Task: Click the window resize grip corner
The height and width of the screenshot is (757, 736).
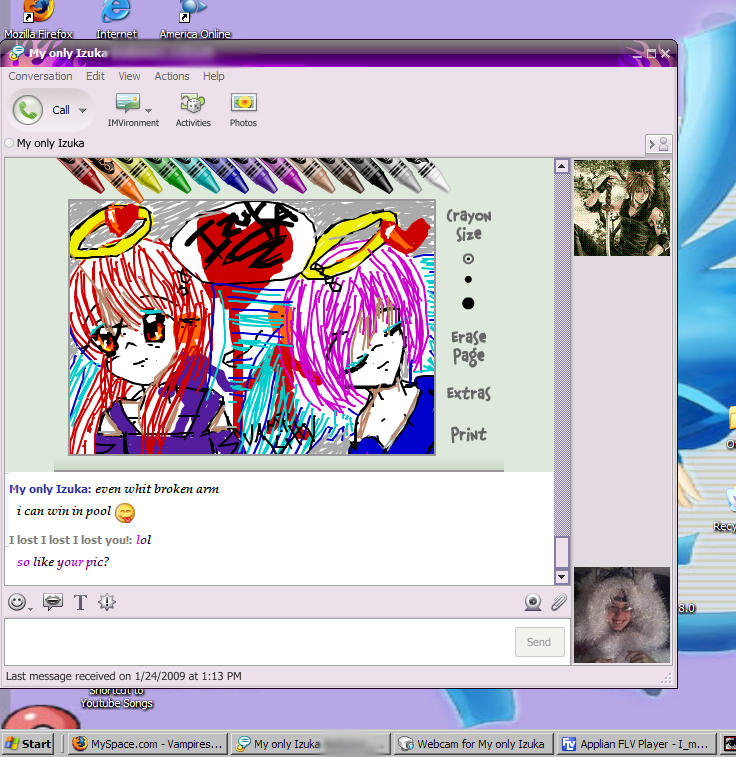Action: tap(666, 679)
